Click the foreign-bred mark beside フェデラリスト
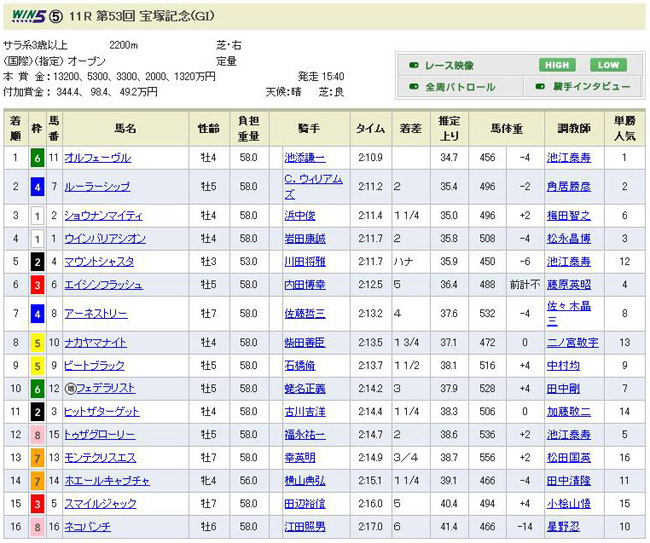 (69, 388)
